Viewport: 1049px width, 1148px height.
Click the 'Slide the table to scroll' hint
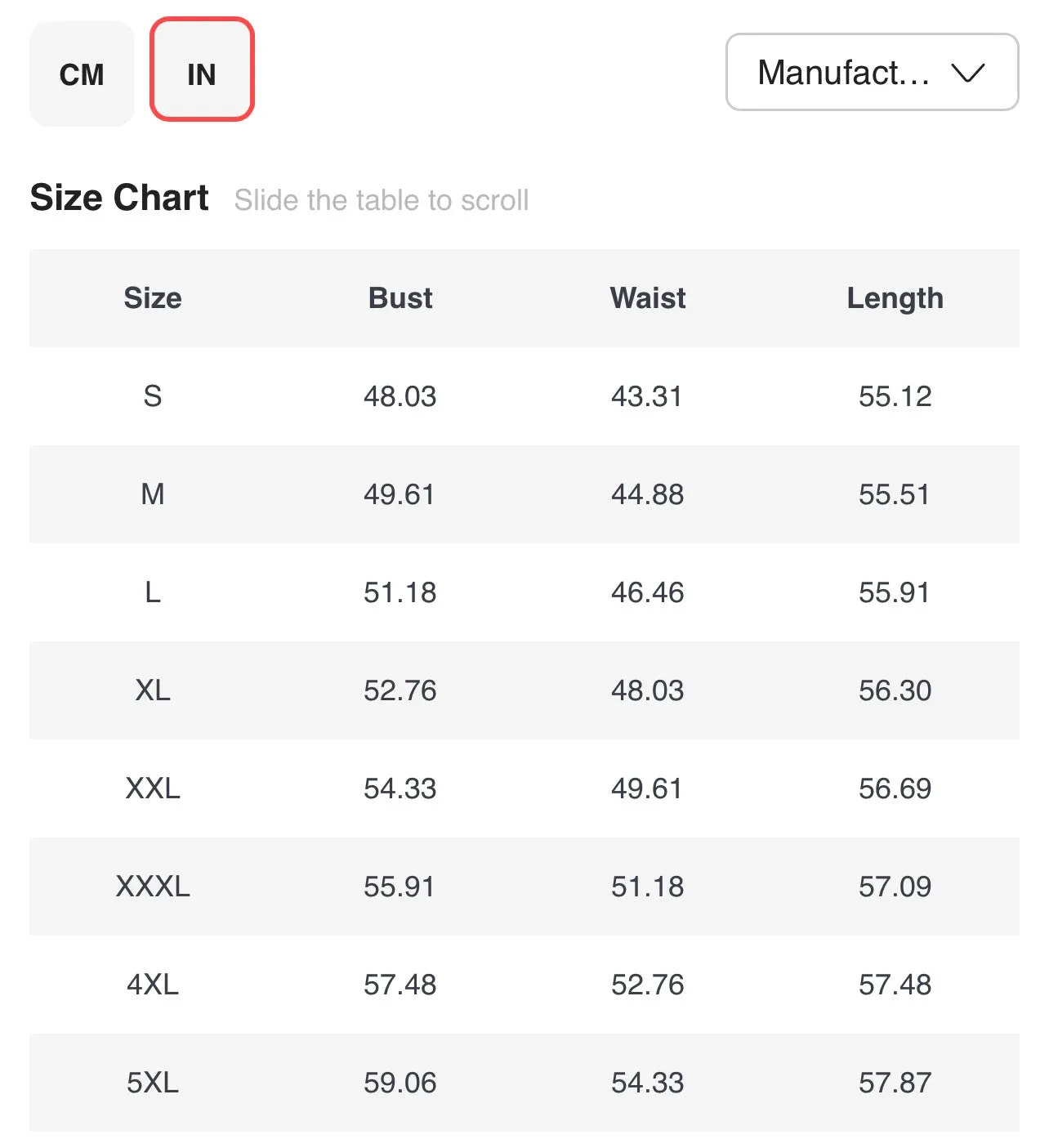[382, 200]
